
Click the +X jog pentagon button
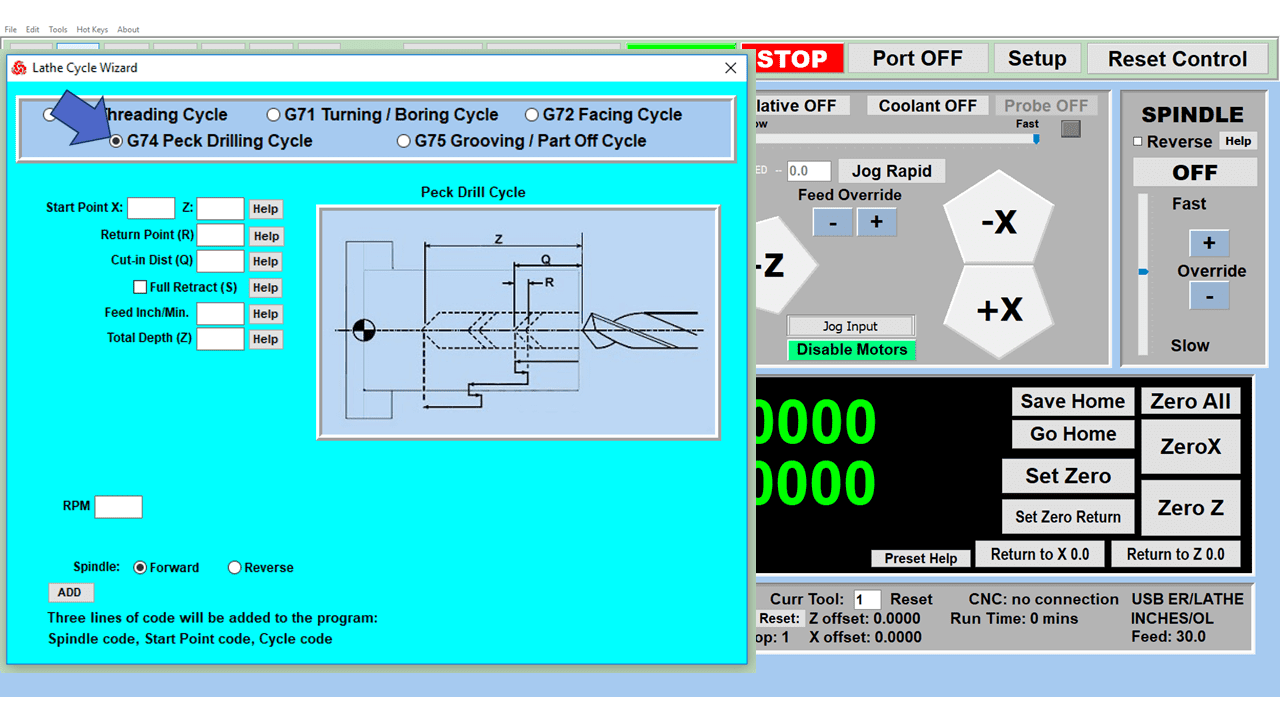point(999,311)
